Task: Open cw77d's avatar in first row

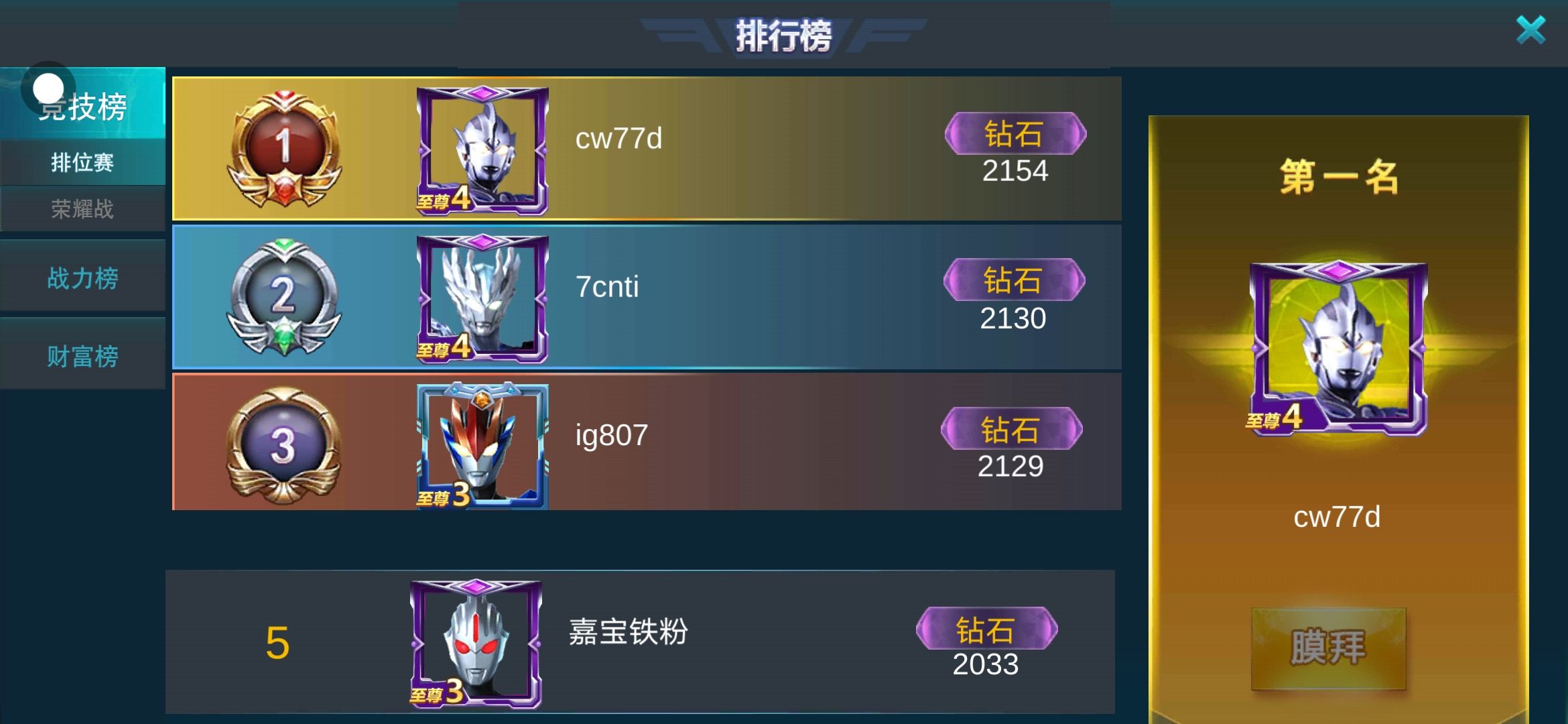Action: pos(482,150)
